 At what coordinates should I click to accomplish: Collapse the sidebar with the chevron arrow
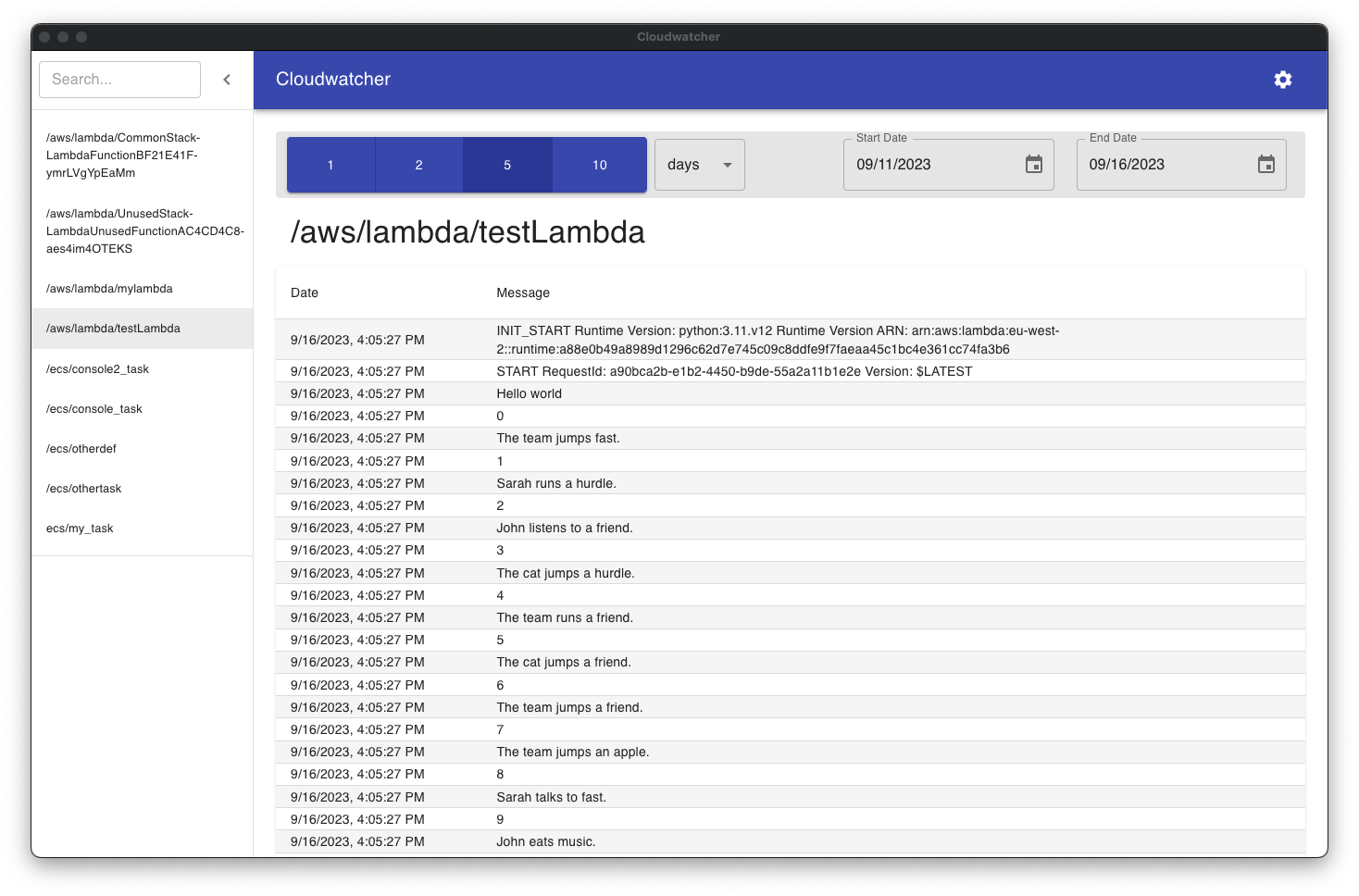227,80
